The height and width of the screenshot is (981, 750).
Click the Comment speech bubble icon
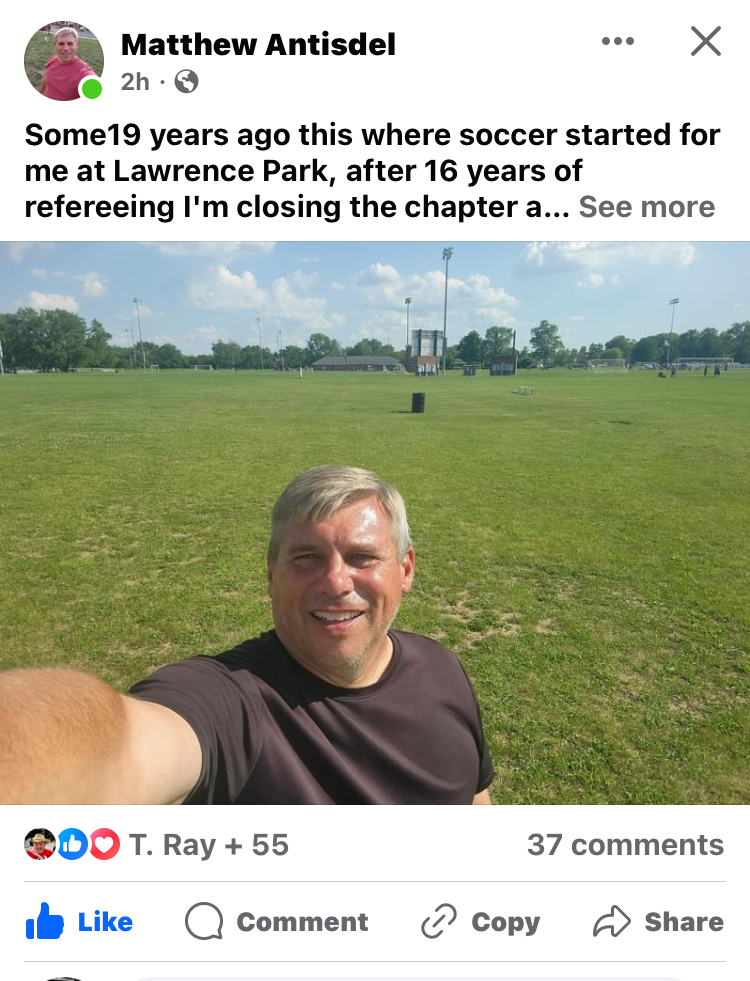coord(204,921)
